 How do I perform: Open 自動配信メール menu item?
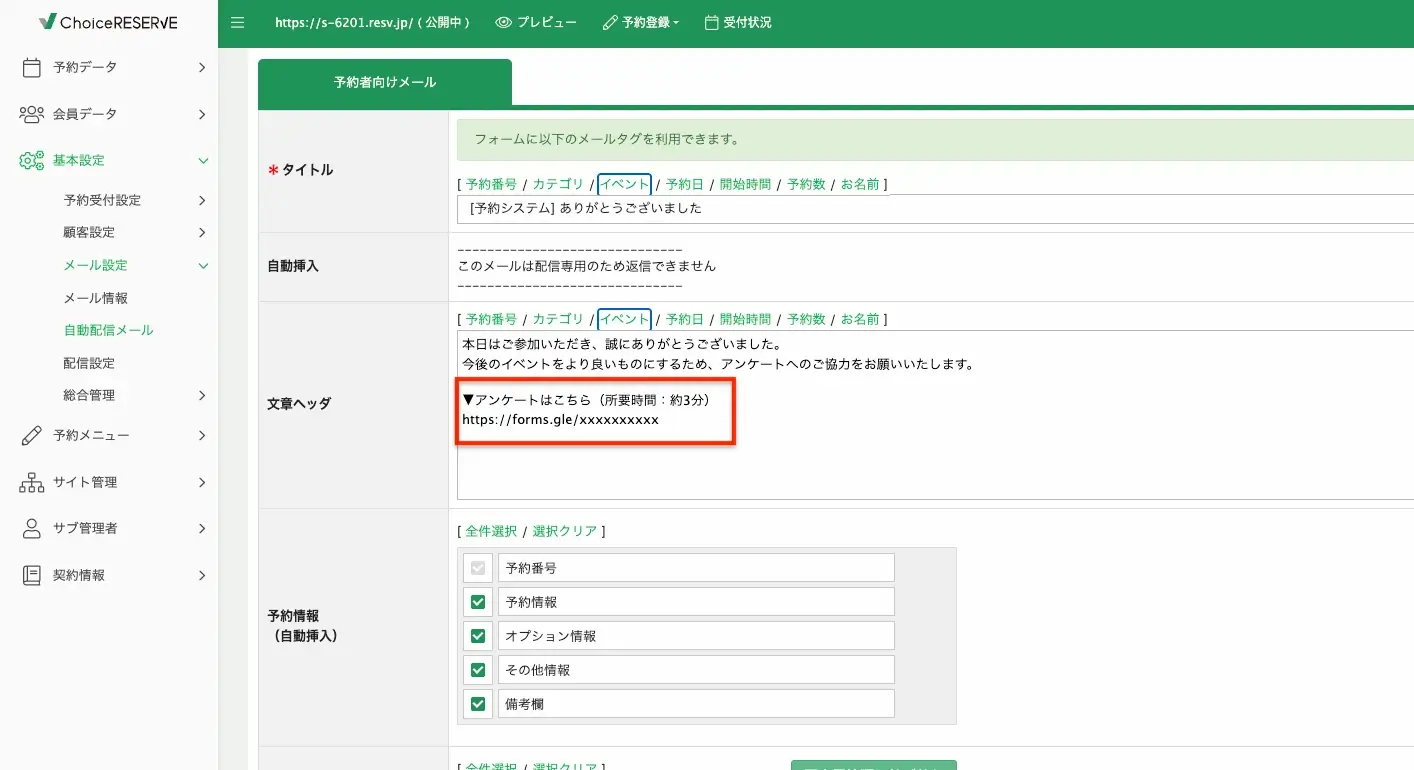108,330
